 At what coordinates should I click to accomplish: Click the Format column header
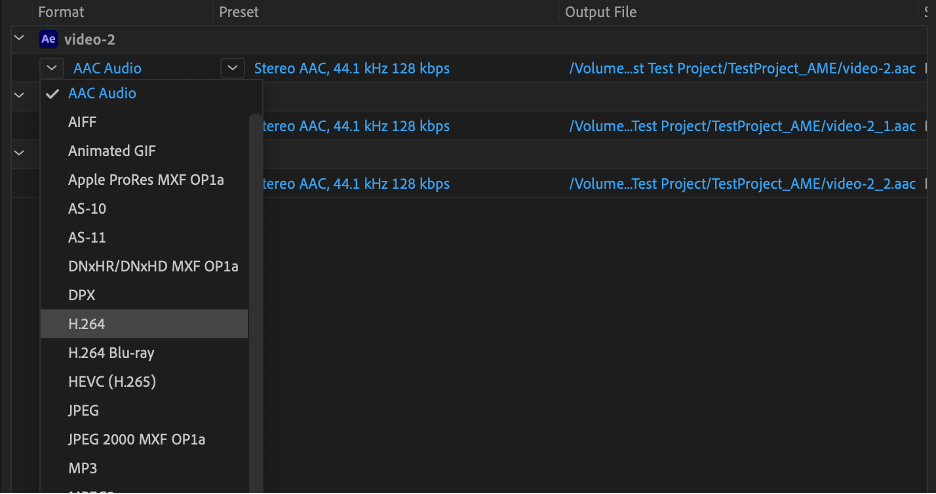pos(61,12)
